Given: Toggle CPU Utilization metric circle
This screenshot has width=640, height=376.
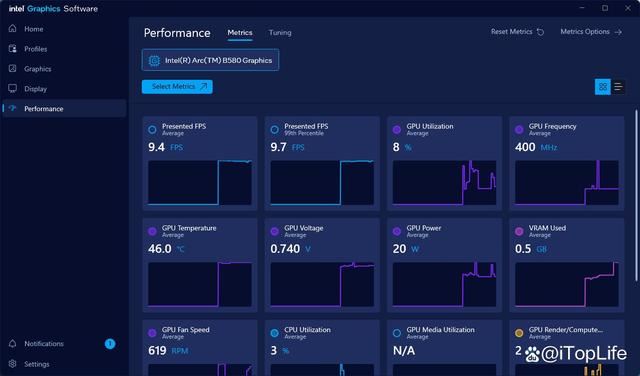Looking at the screenshot, I should (x=275, y=333).
